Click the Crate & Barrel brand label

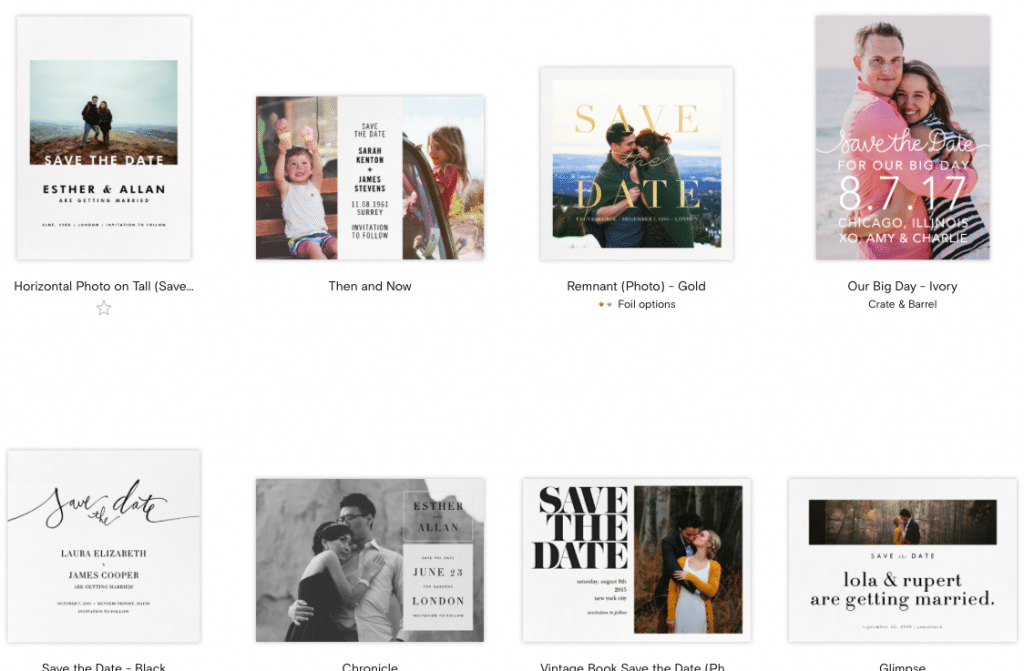click(902, 304)
